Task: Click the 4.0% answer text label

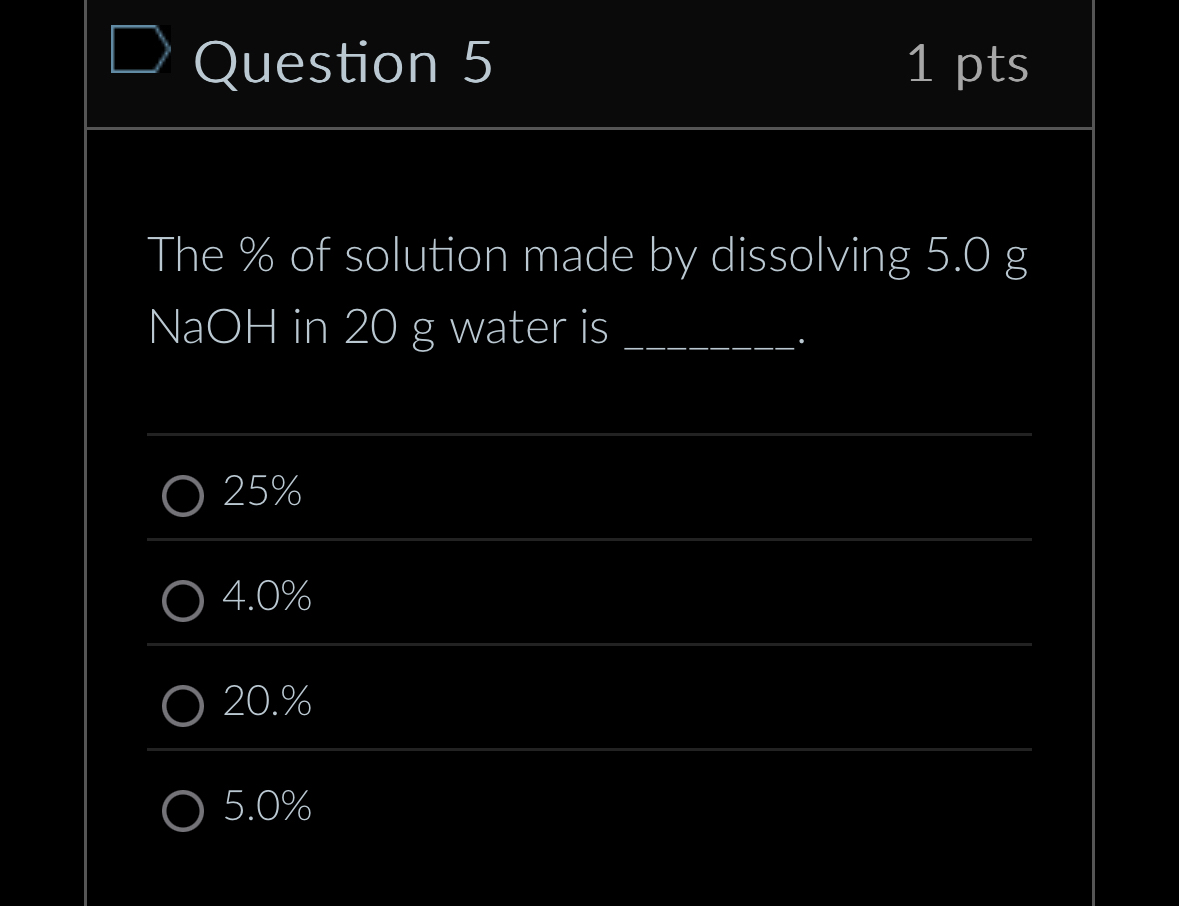Action: coord(267,597)
